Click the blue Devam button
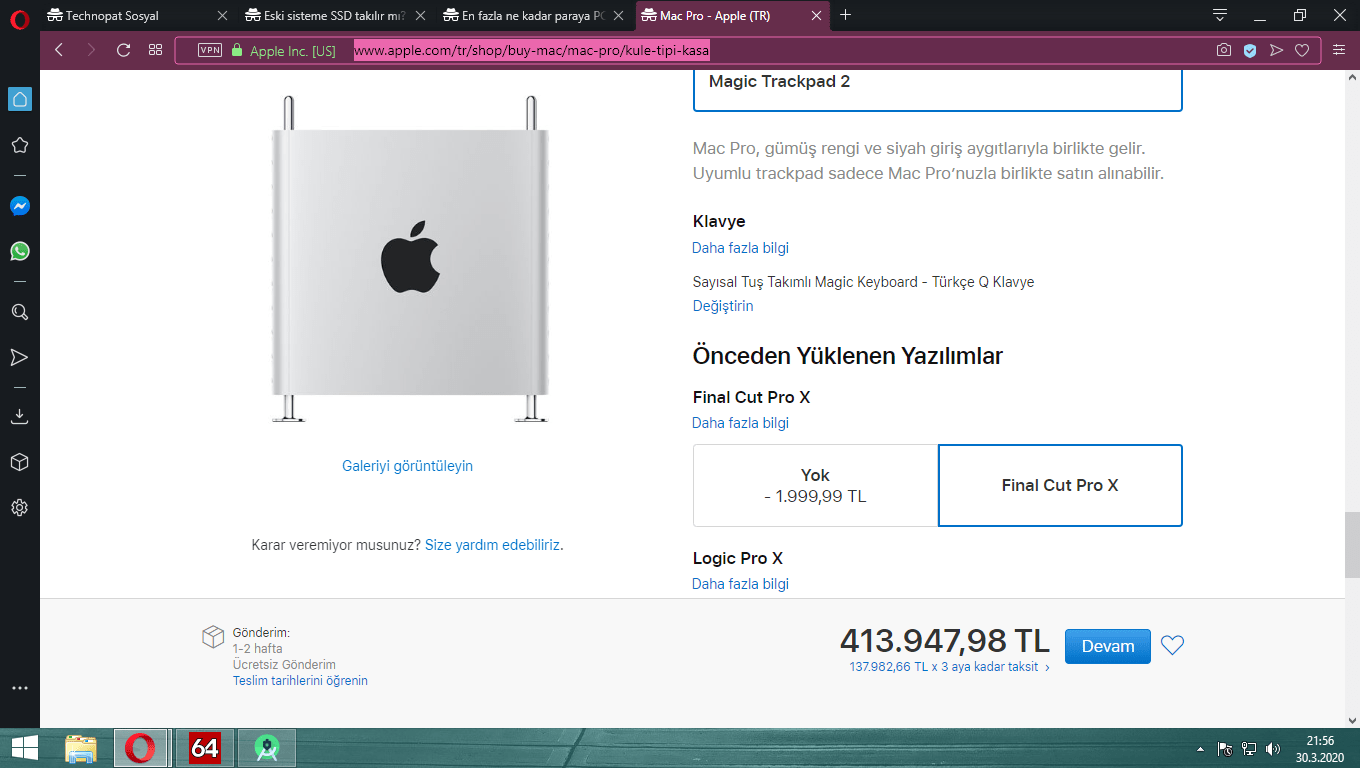Screen dimensions: 1360x768 1108,646
